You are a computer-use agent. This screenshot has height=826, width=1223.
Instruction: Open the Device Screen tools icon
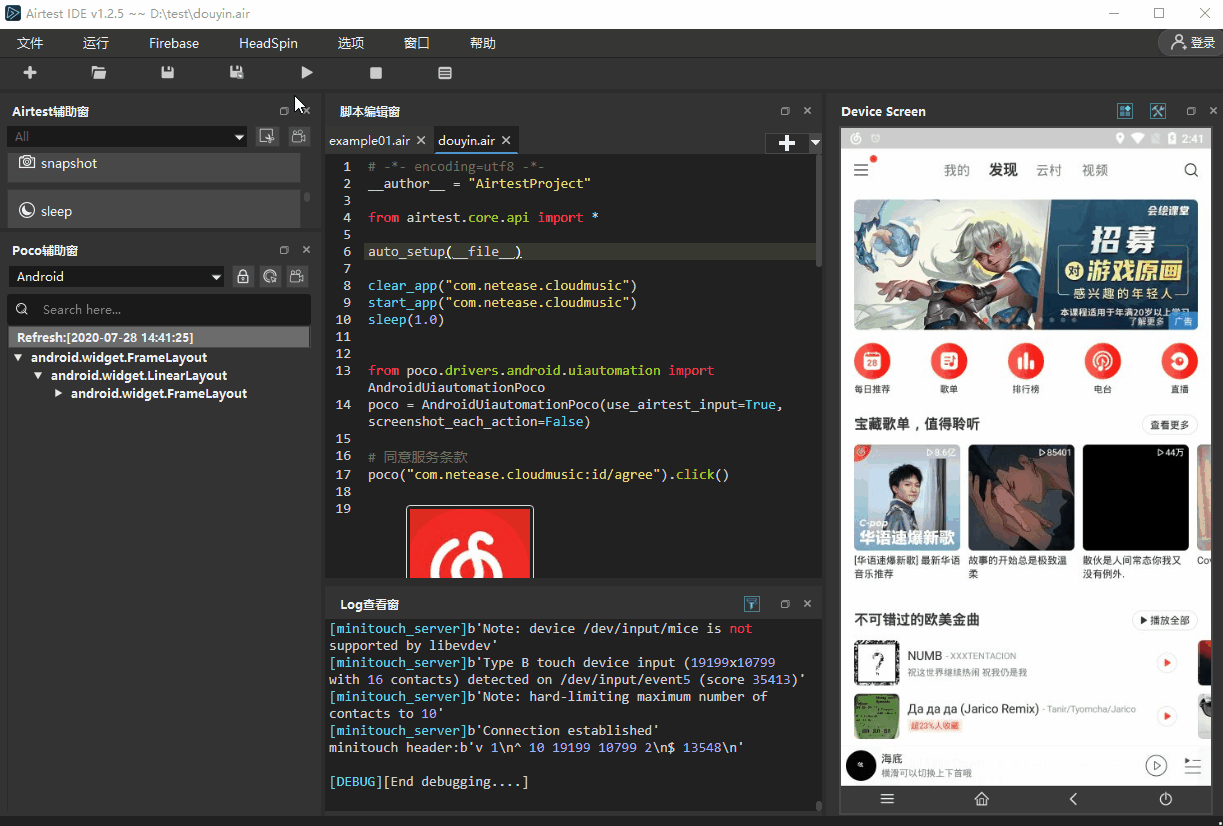(1158, 111)
